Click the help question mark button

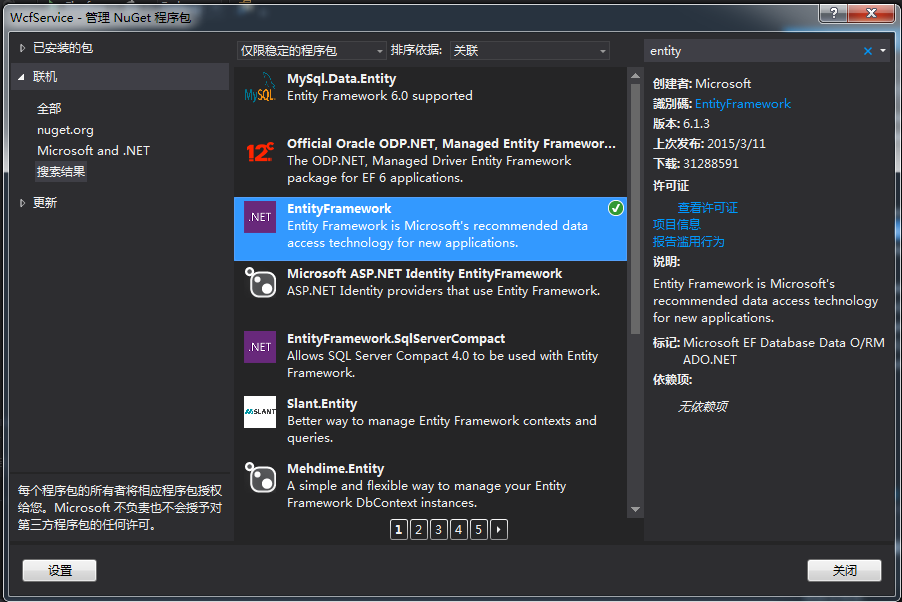pos(833,13)
